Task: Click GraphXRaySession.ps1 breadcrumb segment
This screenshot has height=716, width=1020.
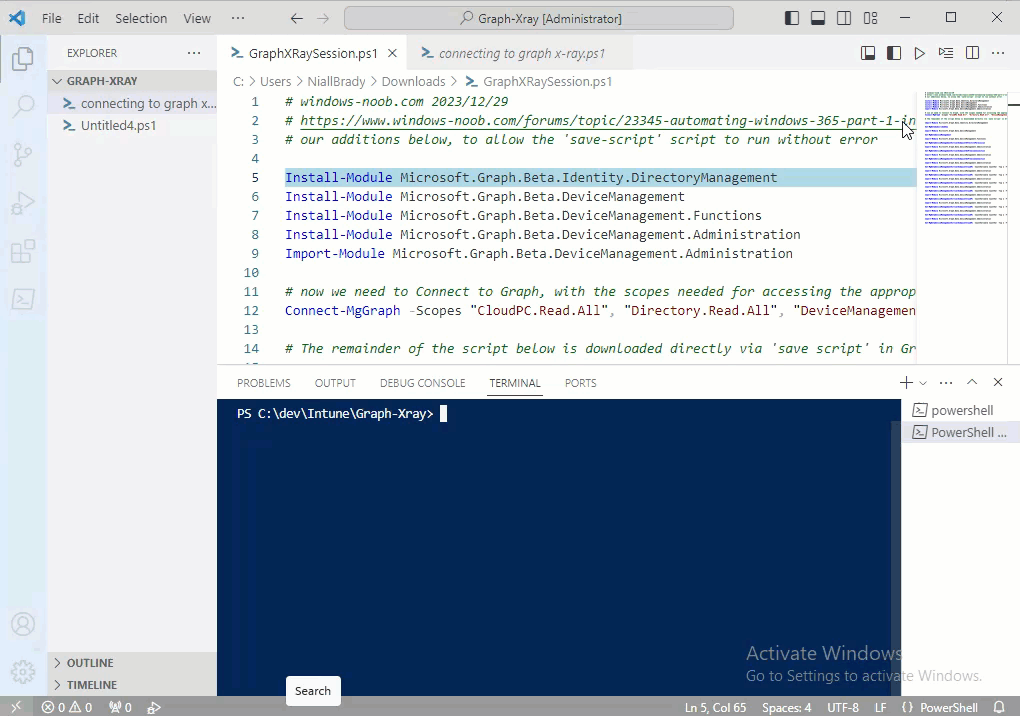Action: (x=539, y=81)
